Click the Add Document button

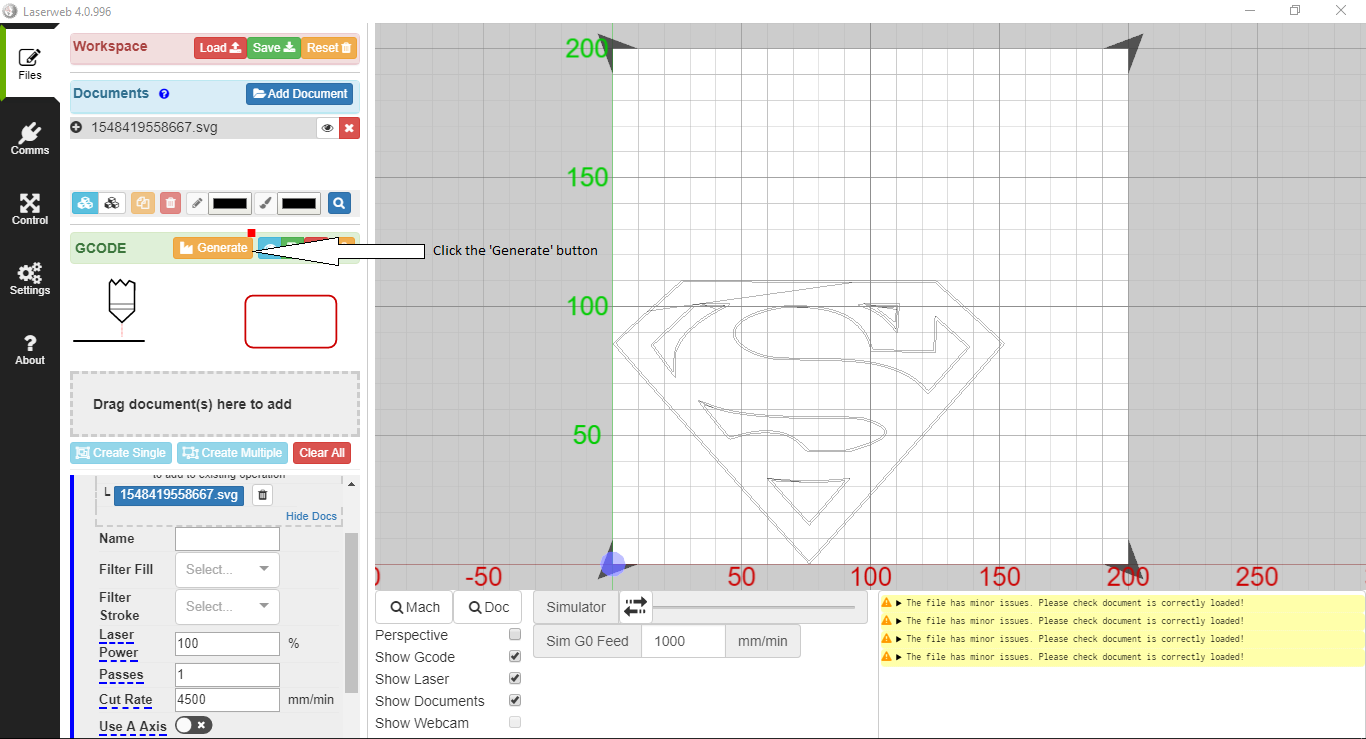300,94
